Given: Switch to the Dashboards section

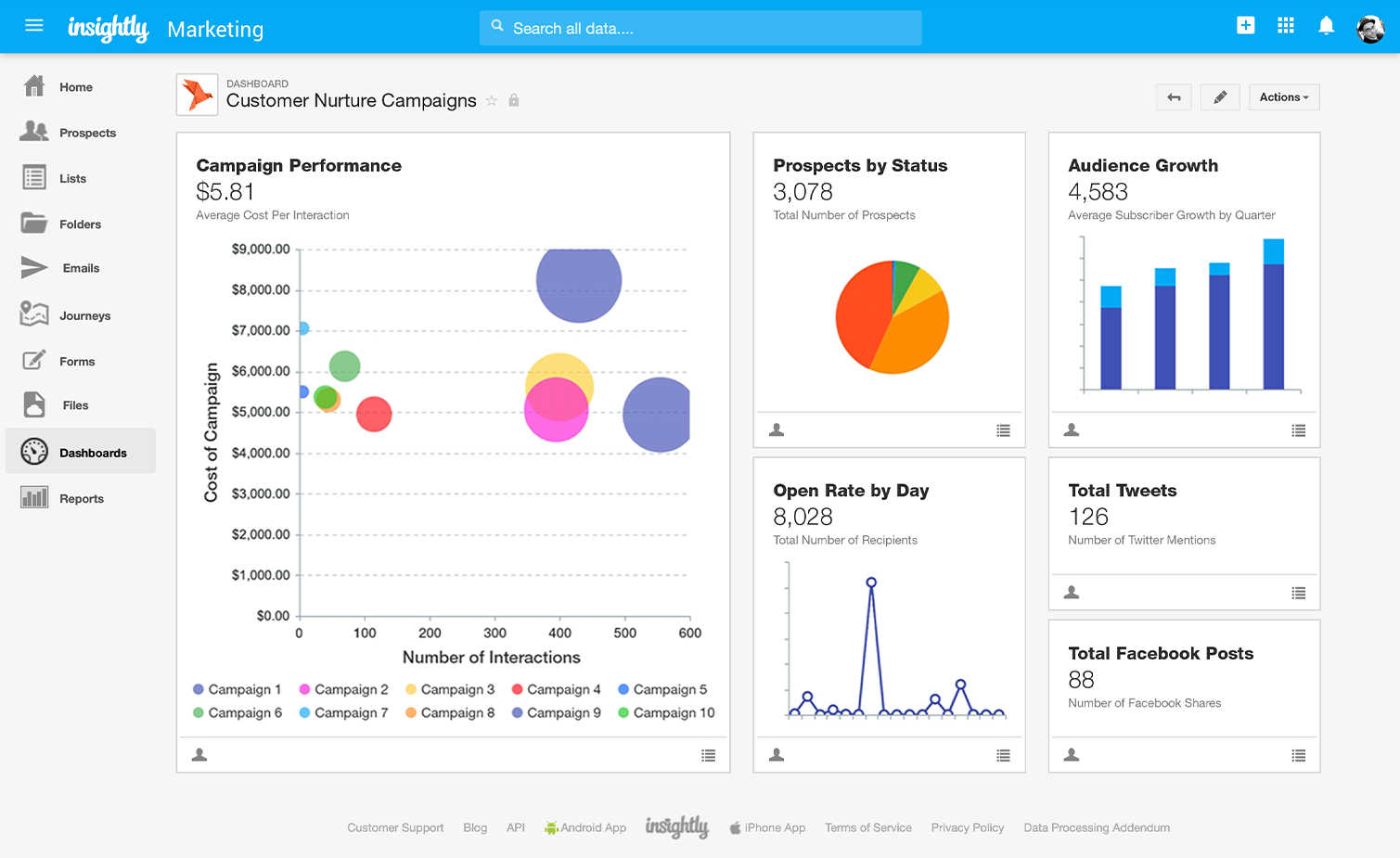Looking at the screenshot, I should coord(93,453).
